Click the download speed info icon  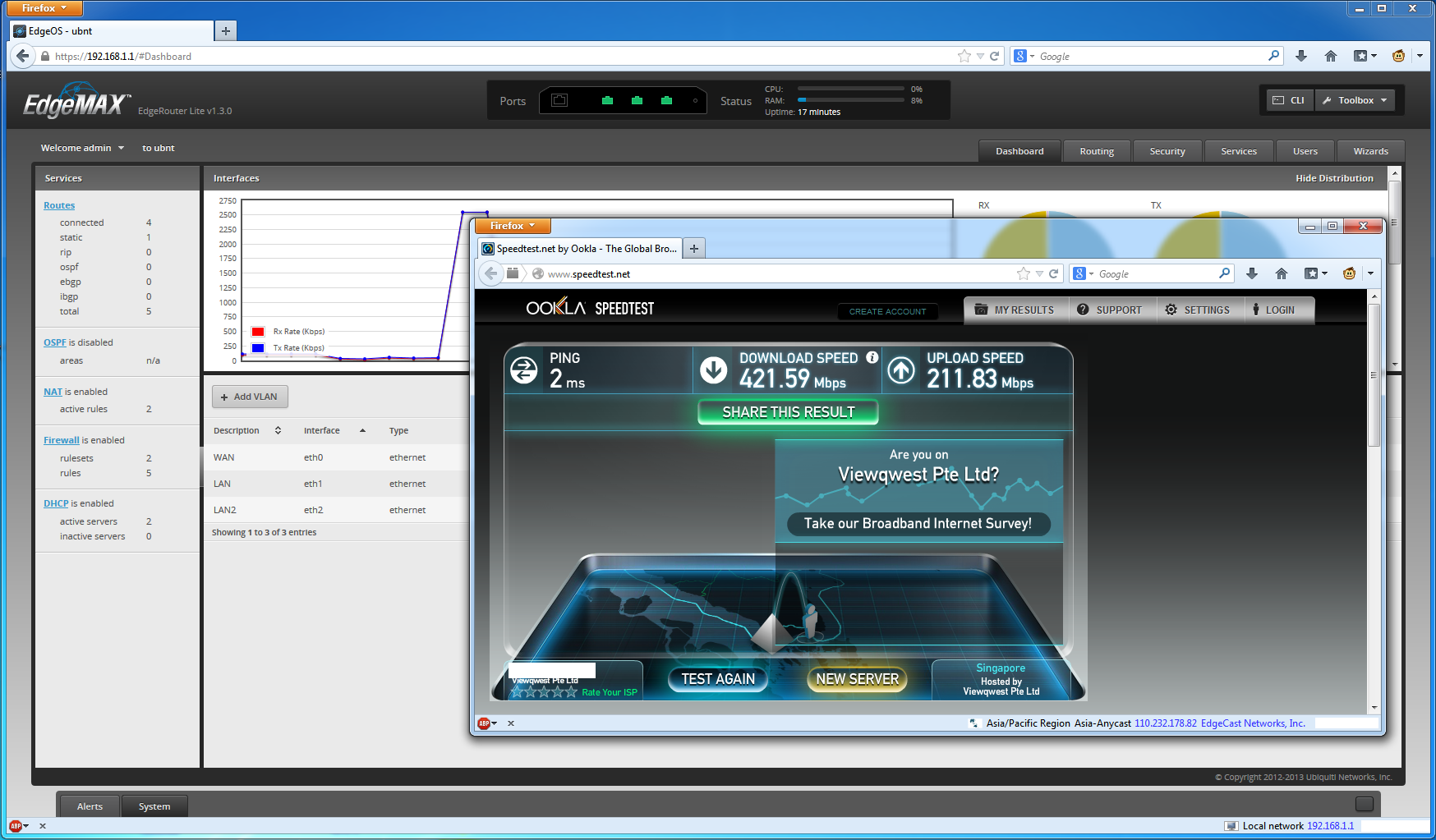872,357
